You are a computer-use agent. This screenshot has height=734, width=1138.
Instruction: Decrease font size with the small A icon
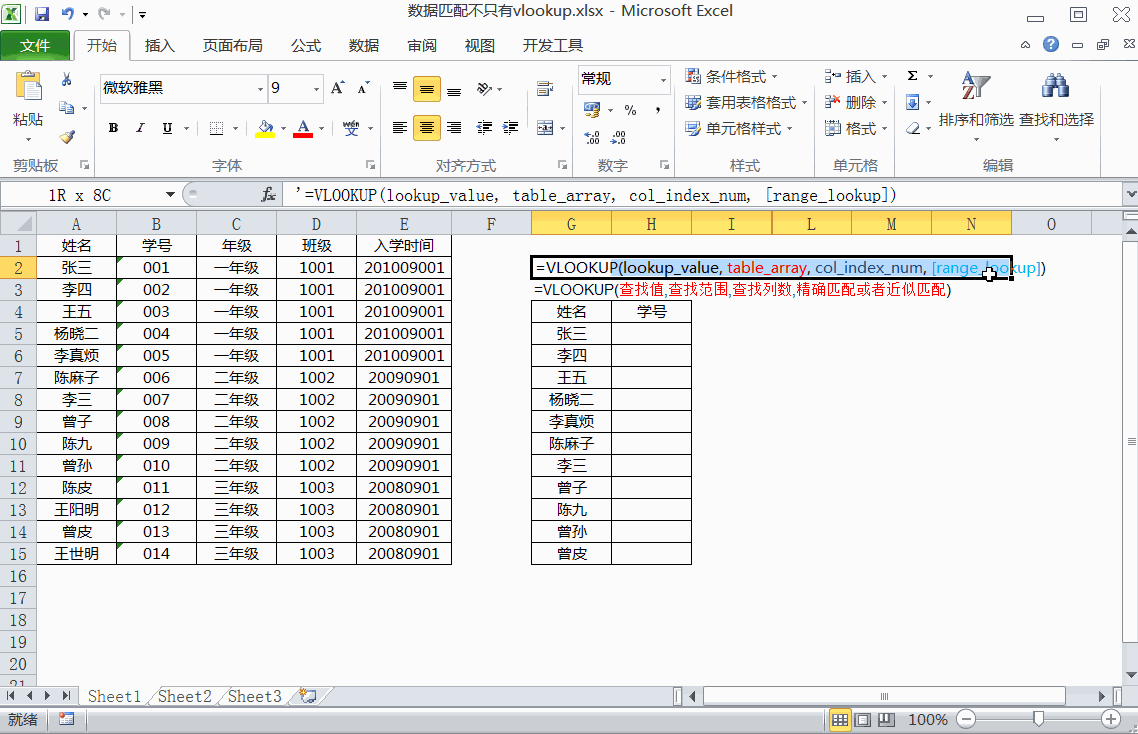click(x=364, y=88)
